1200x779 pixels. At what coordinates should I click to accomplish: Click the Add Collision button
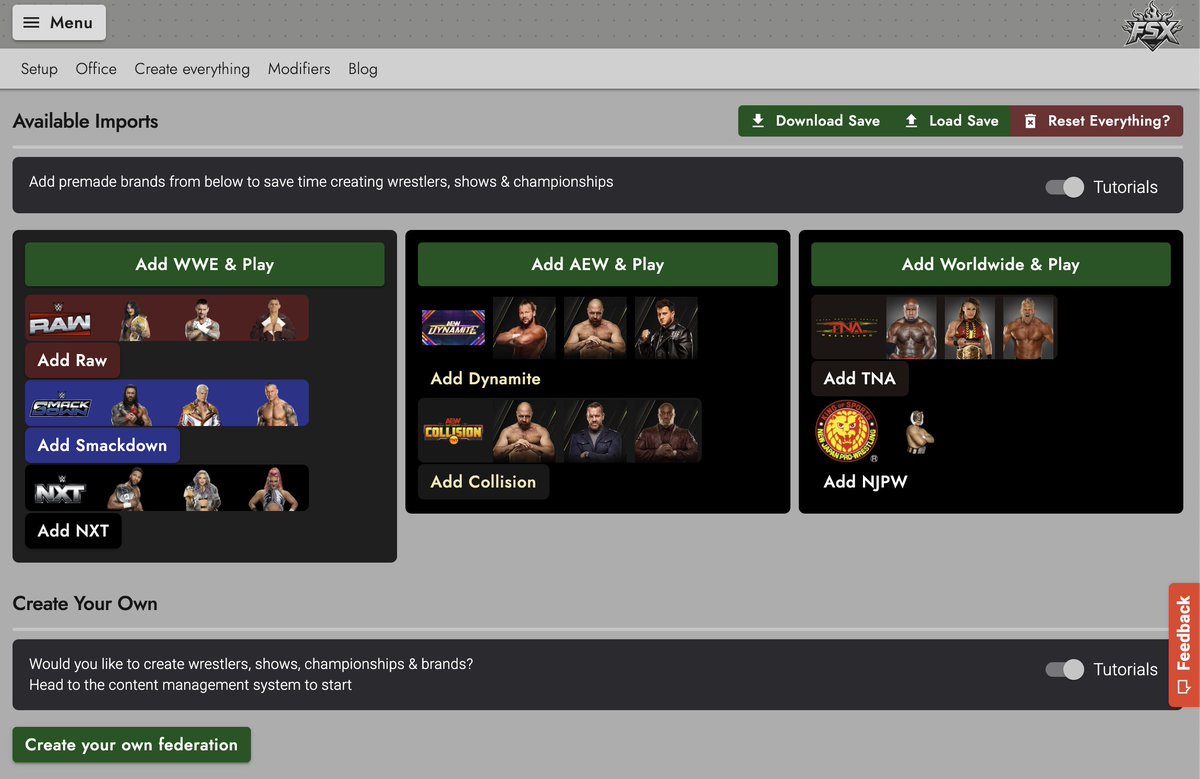tap(483, 482)
